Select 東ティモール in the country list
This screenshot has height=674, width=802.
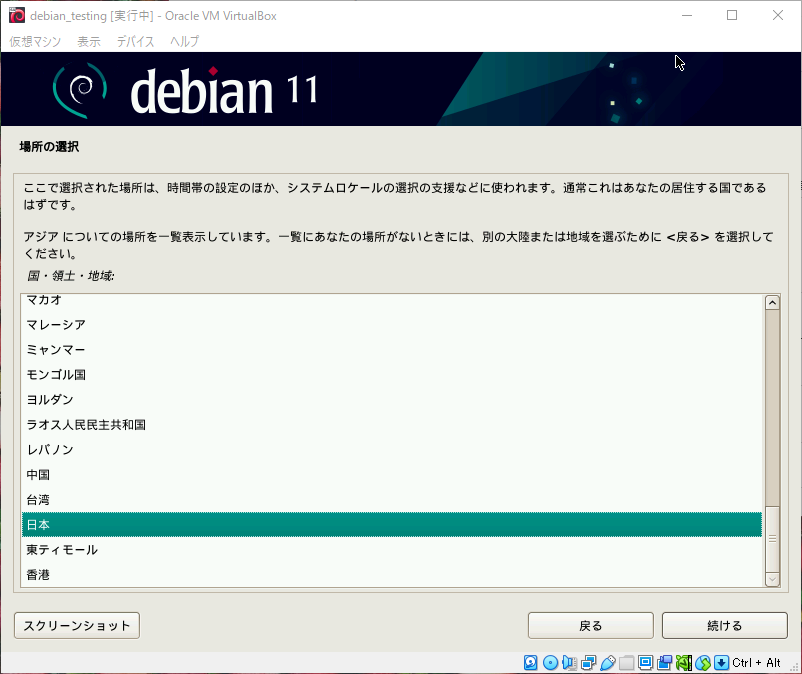pyautogui.click(x=392, y=550)
